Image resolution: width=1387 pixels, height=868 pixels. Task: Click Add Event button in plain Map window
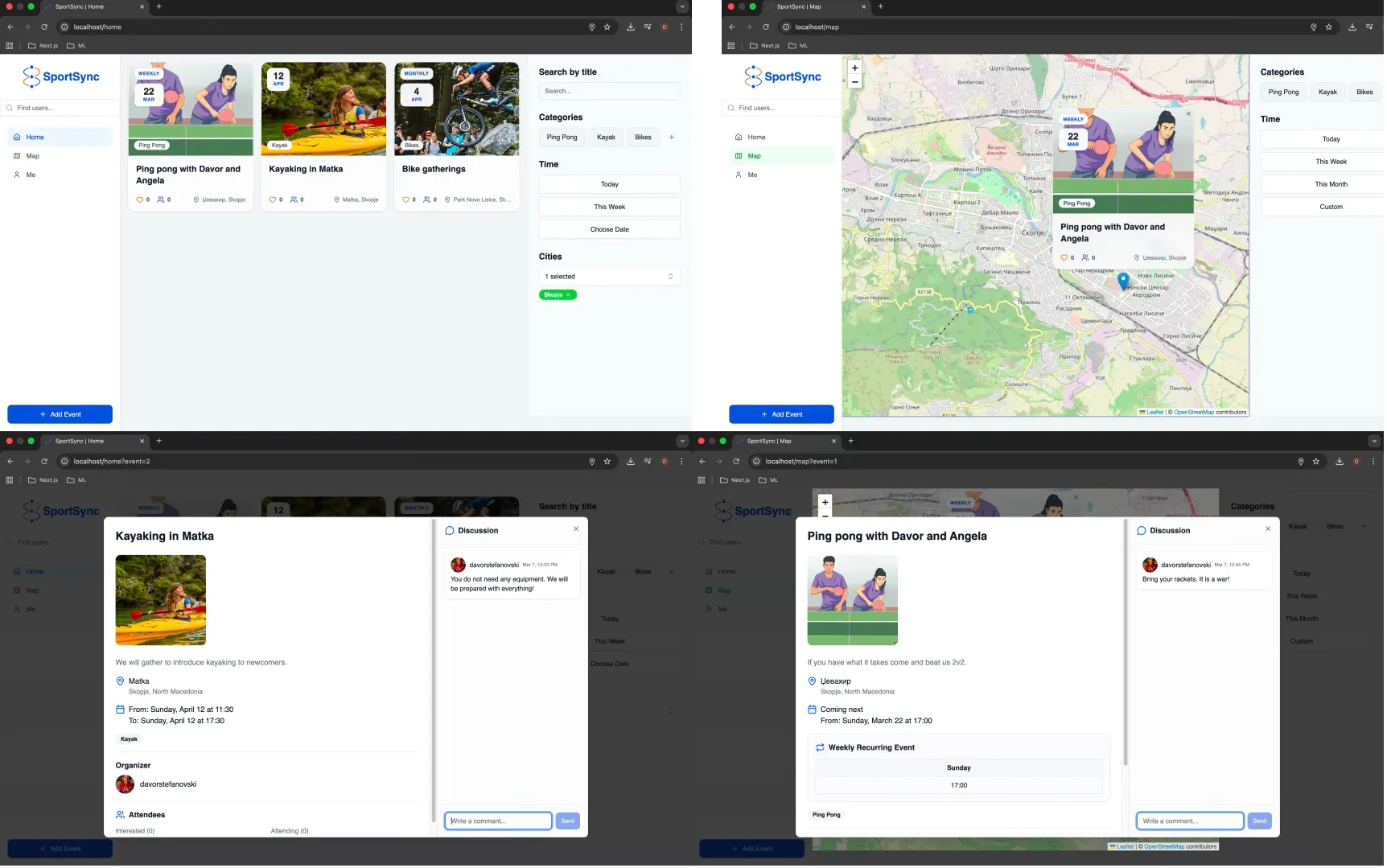pyautogui.click(x=783, y=415)
